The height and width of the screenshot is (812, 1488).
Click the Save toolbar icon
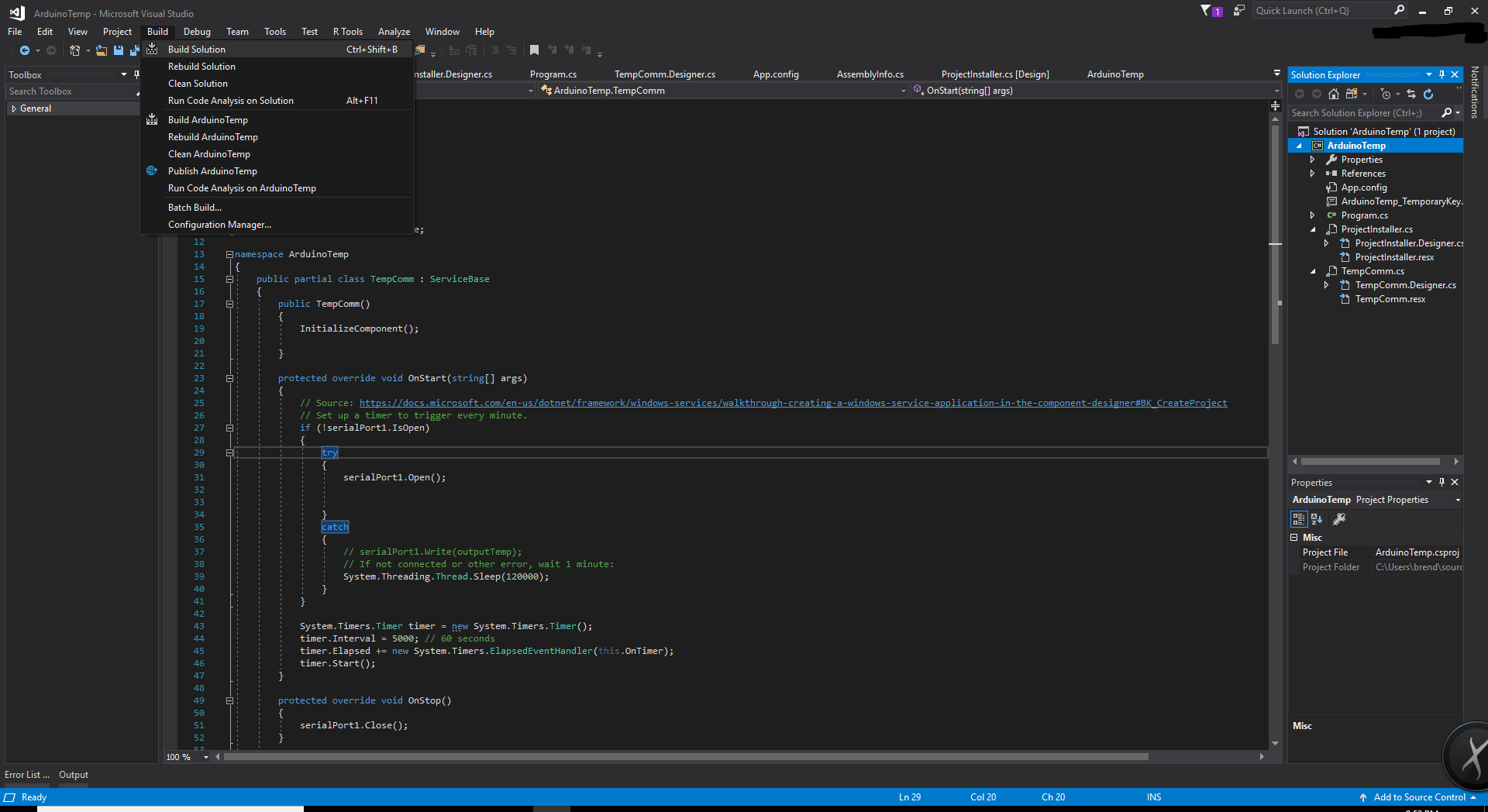[119, 50]
